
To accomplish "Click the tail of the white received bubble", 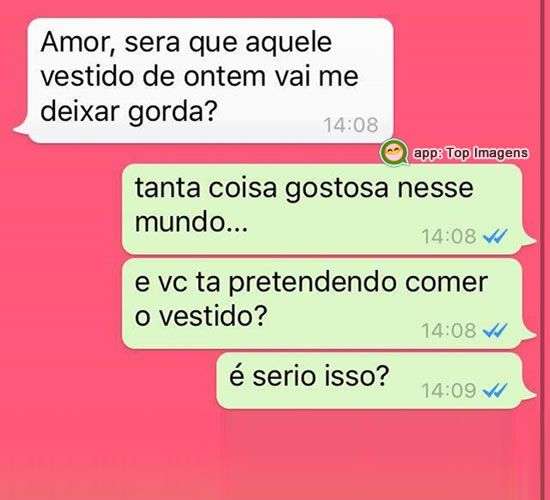I will [22, 129].
